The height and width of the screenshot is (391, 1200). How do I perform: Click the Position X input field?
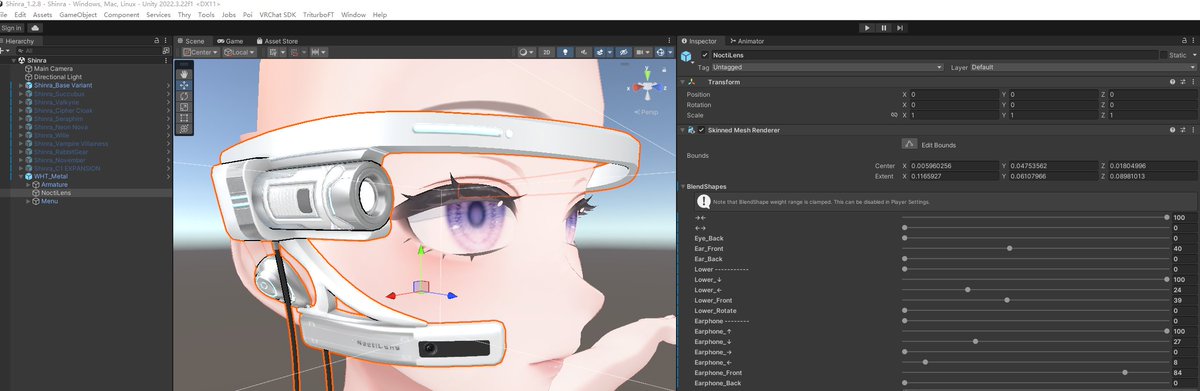click(x=954, y=93)
